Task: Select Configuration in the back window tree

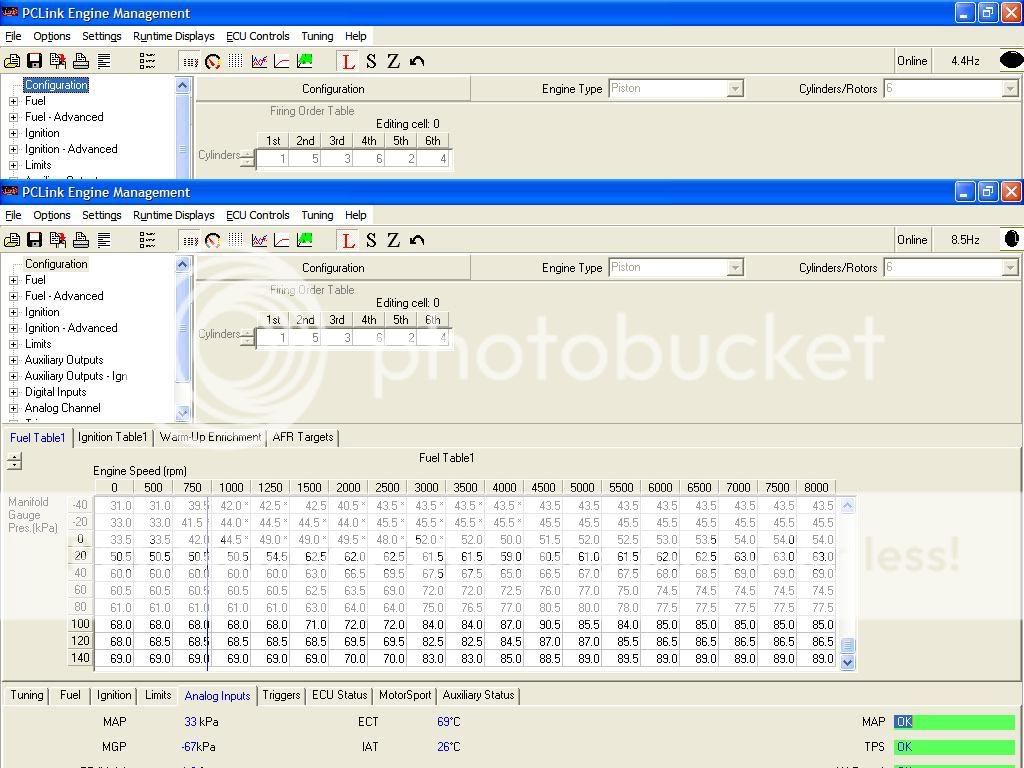Action: (56, 85)
